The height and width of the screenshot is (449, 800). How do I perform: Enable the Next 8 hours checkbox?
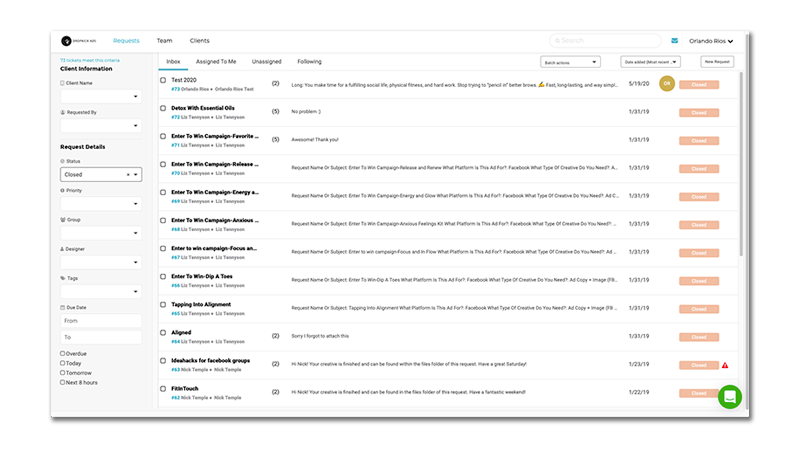tap(63, 382)
